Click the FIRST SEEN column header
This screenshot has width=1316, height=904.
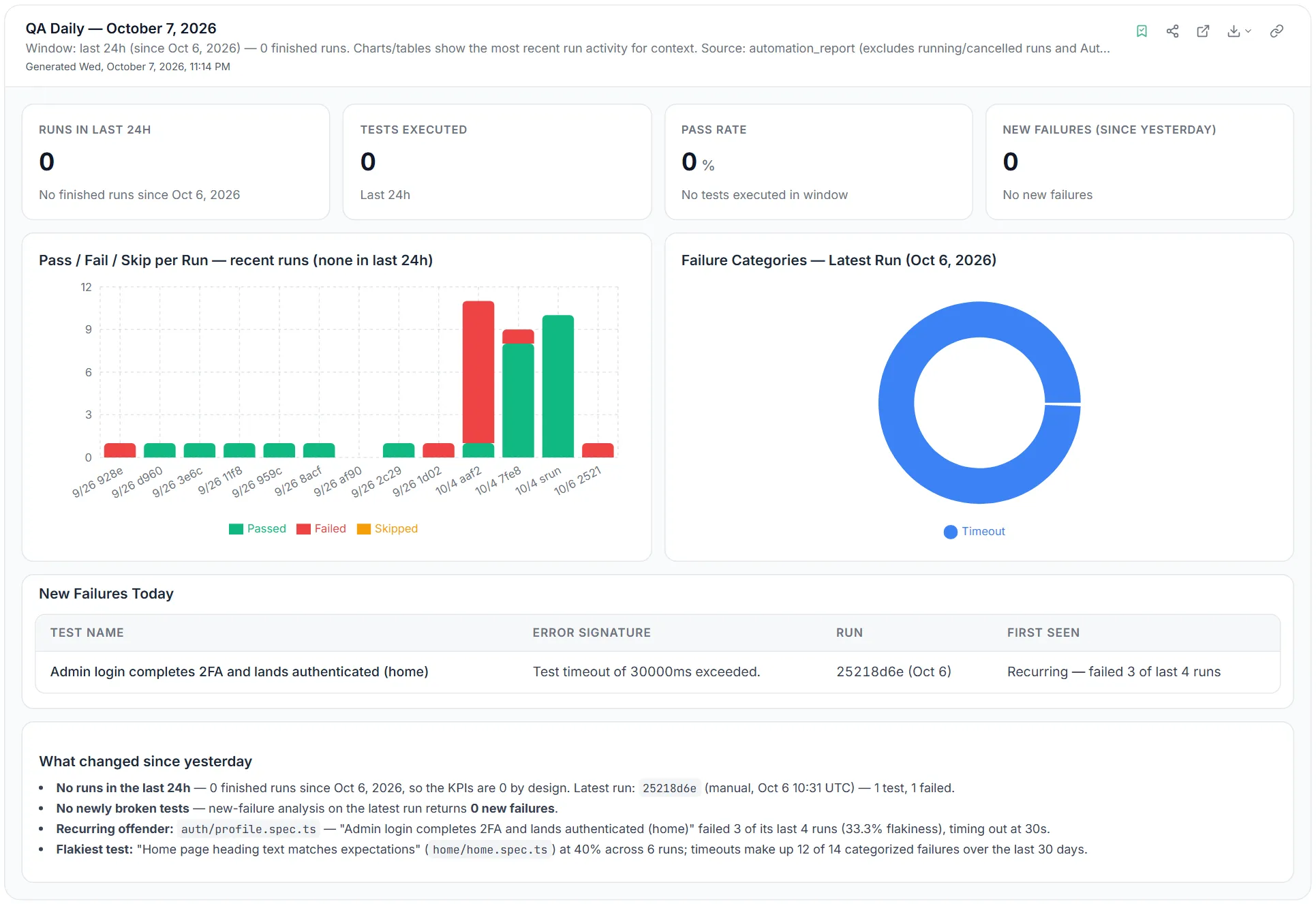[1043, 633]
